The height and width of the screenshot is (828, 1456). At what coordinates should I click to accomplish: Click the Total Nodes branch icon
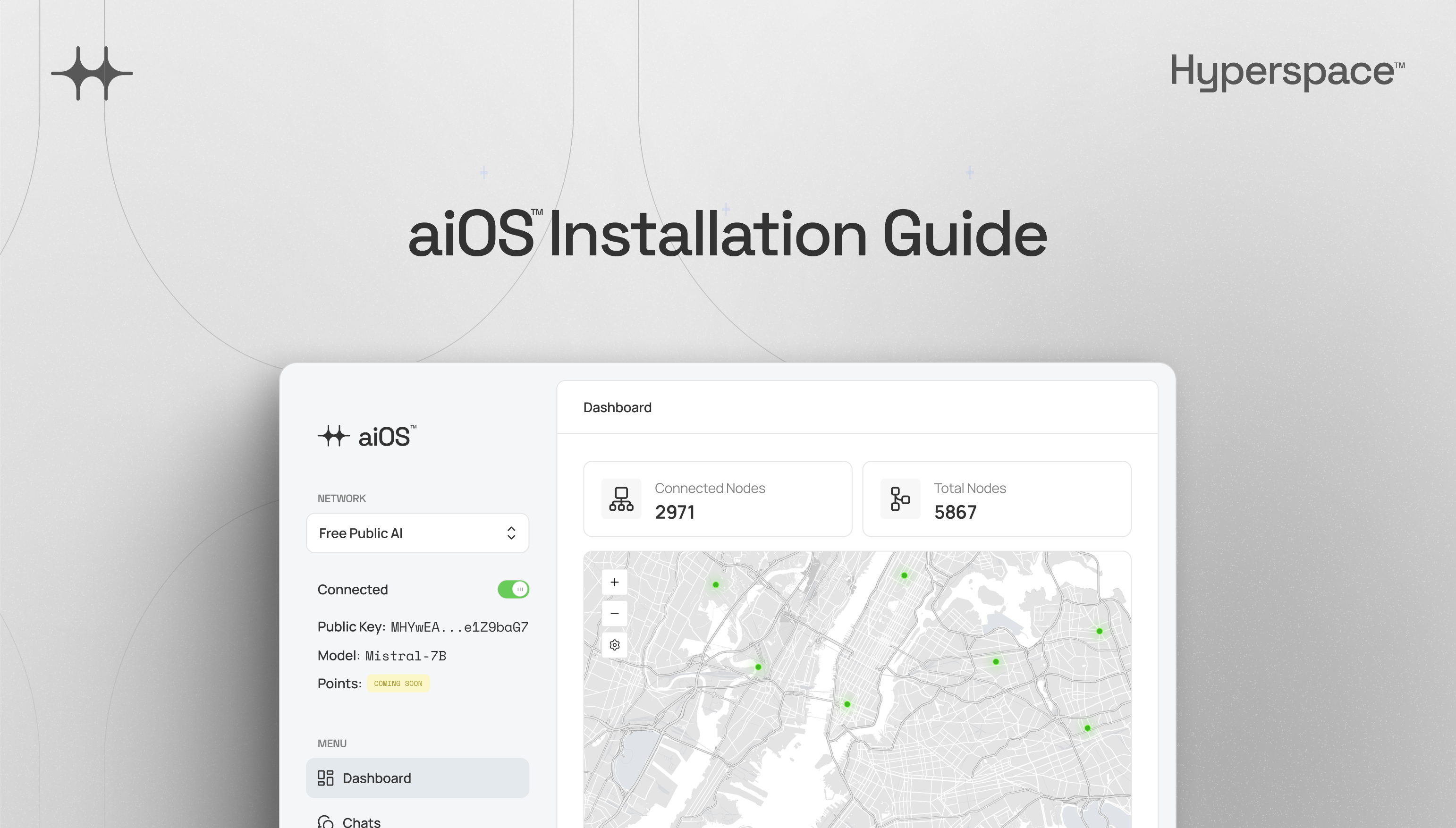pyautogui.click(x=900, y=498)
